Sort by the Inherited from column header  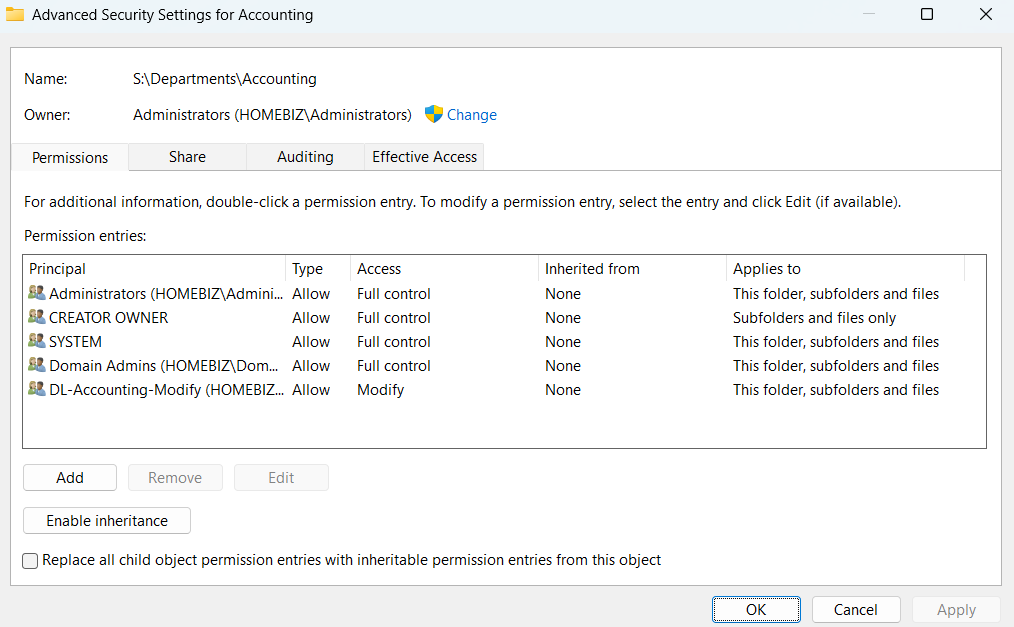[x=632, y=269]
